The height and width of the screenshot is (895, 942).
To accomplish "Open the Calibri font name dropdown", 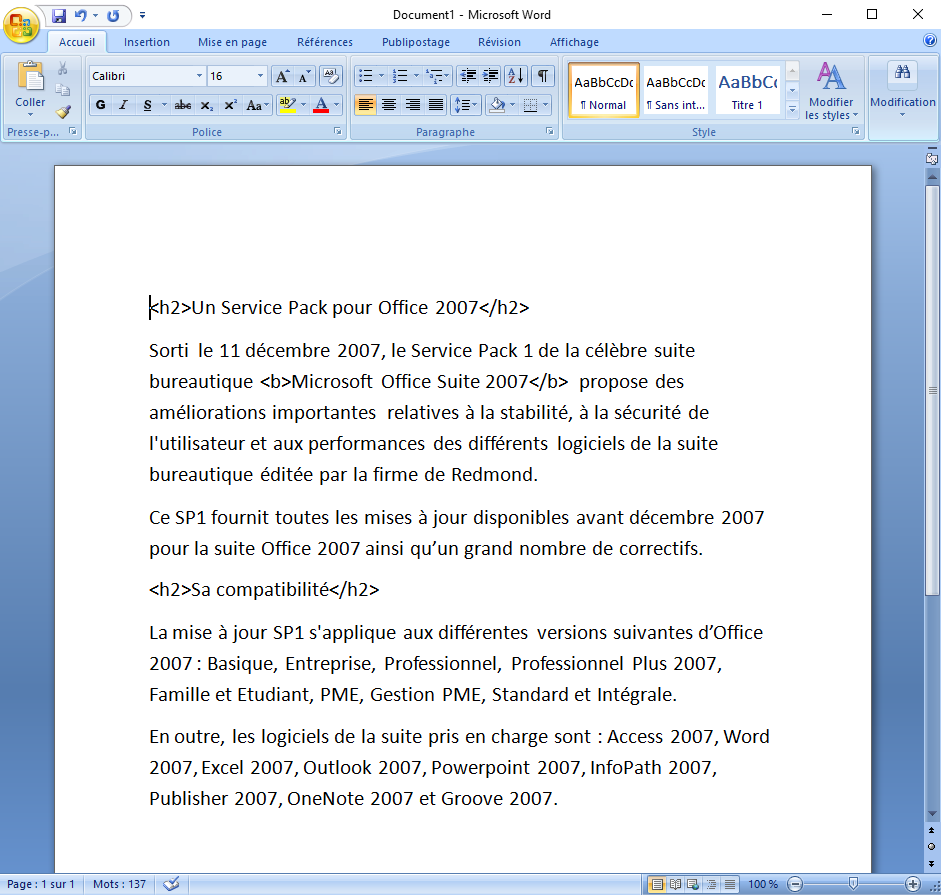I will 199,76.
